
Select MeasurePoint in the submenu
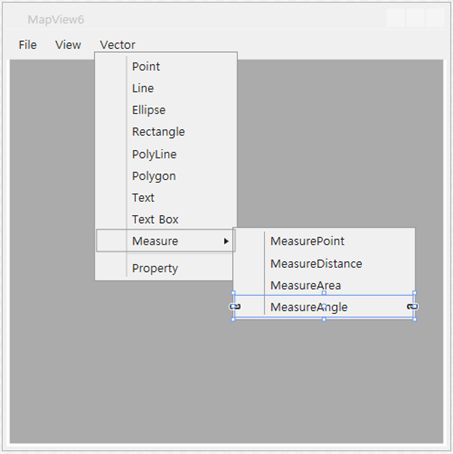tap(324, 241)
